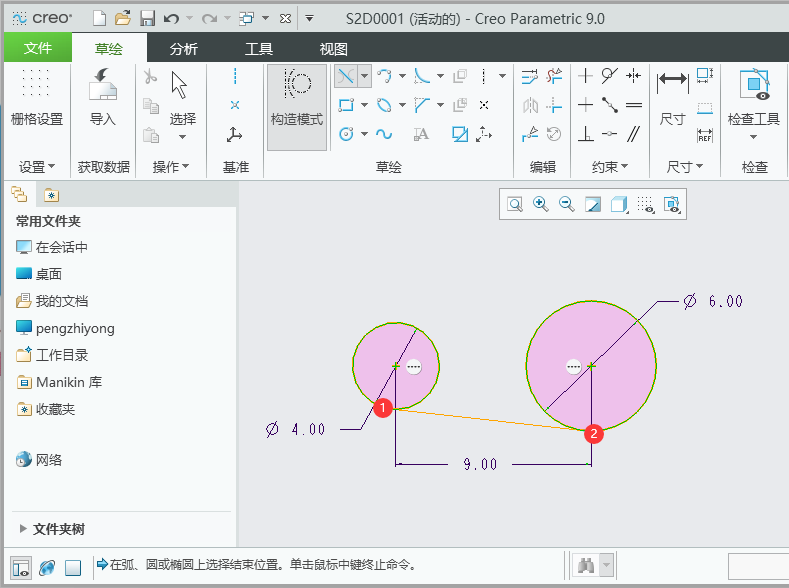Click the 导入 import button

tap(103, 97)
